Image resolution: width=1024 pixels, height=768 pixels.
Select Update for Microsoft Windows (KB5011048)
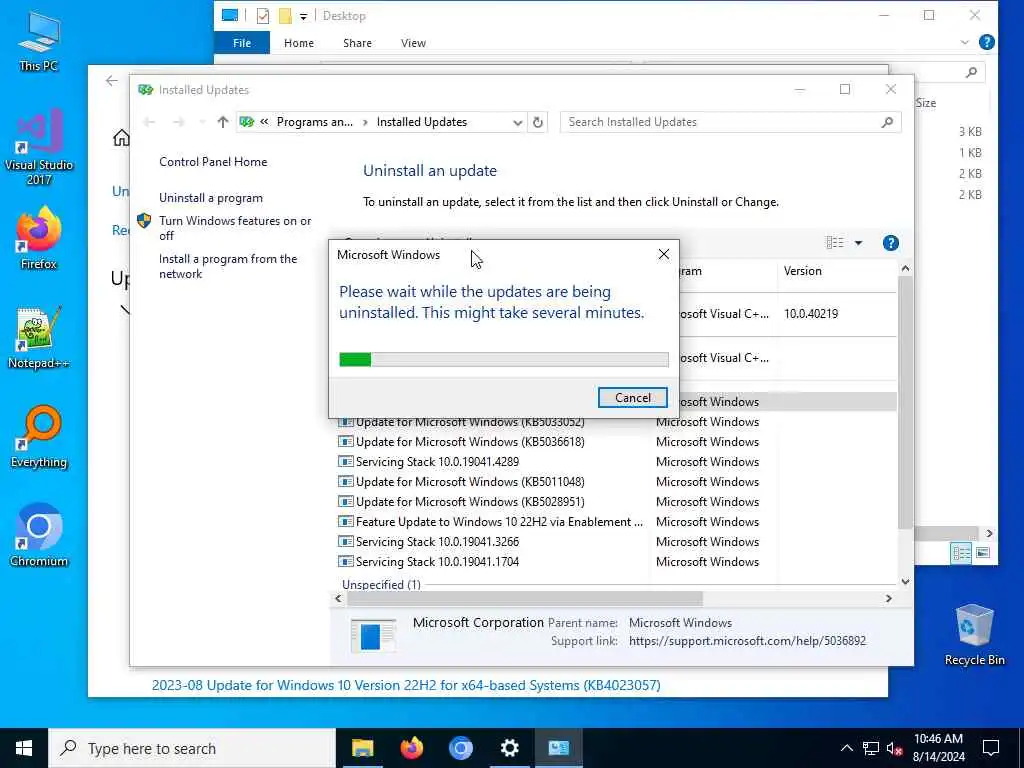pos(616,482)
